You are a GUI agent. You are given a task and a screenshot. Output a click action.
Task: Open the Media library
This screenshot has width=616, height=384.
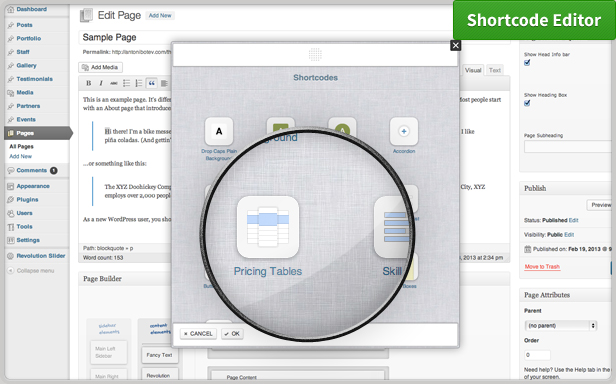click(x=25, y=92)
